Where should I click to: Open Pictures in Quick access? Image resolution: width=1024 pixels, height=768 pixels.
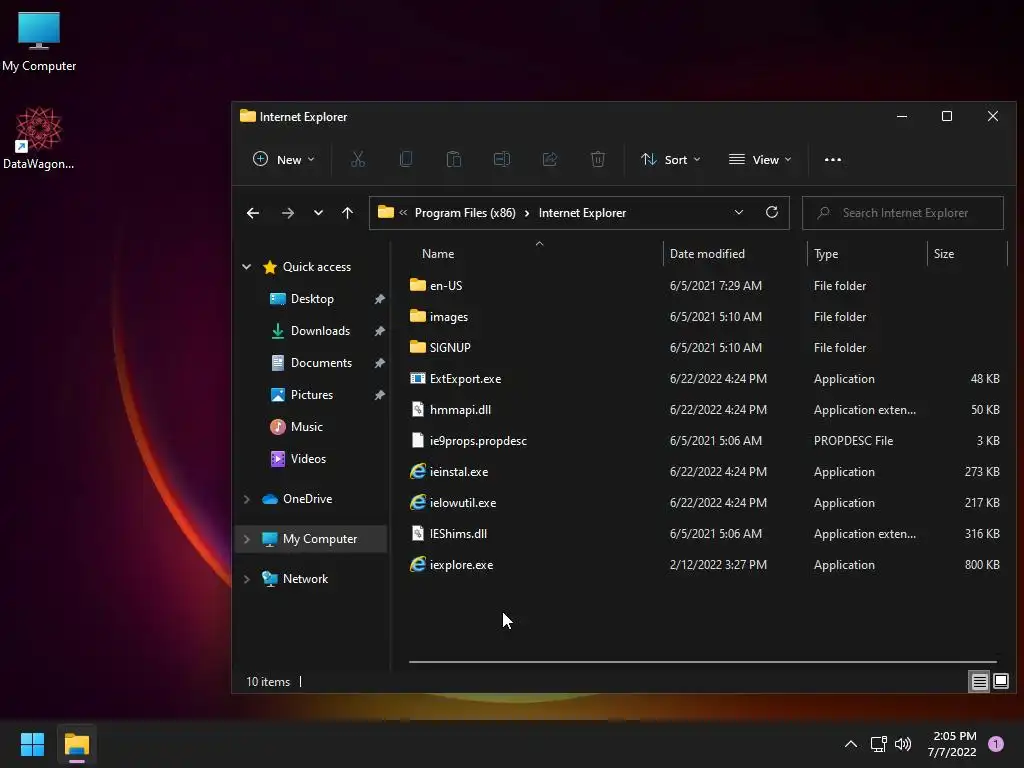(312, 394)
